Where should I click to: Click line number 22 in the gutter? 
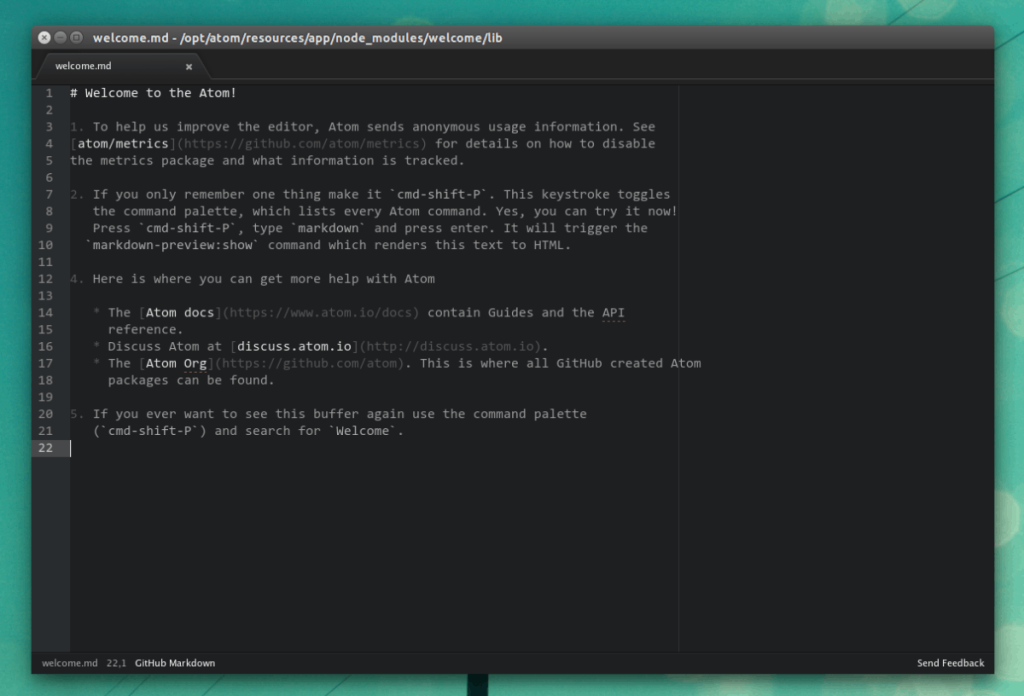[47, 447]
